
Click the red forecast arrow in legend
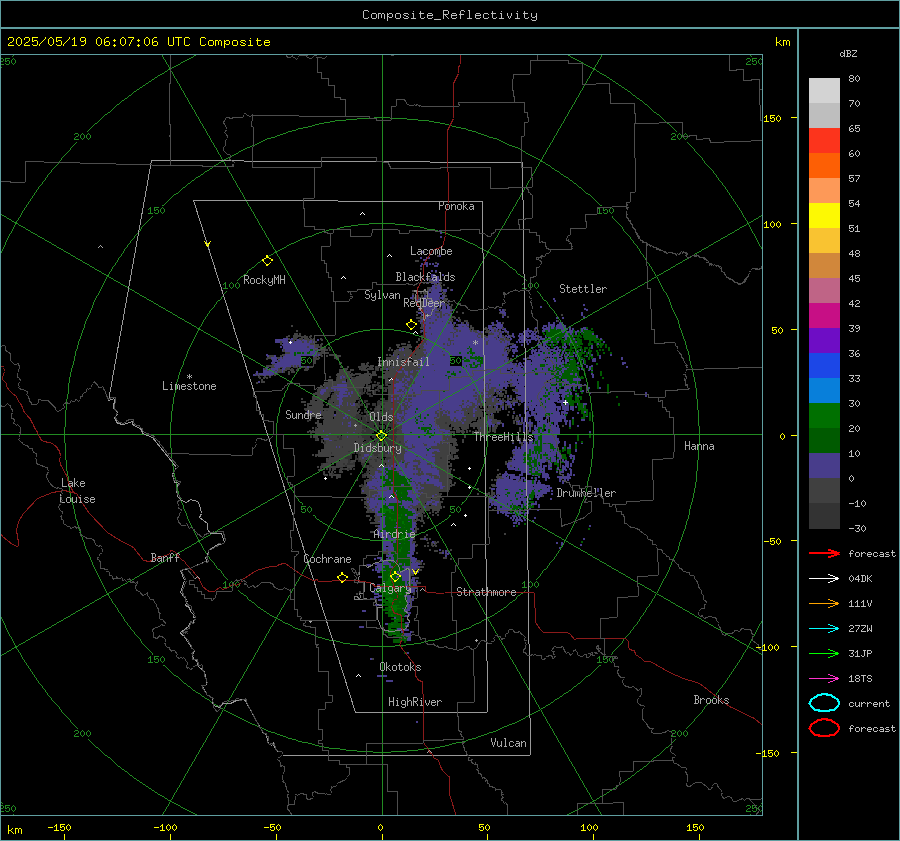(x=824, y=553)
